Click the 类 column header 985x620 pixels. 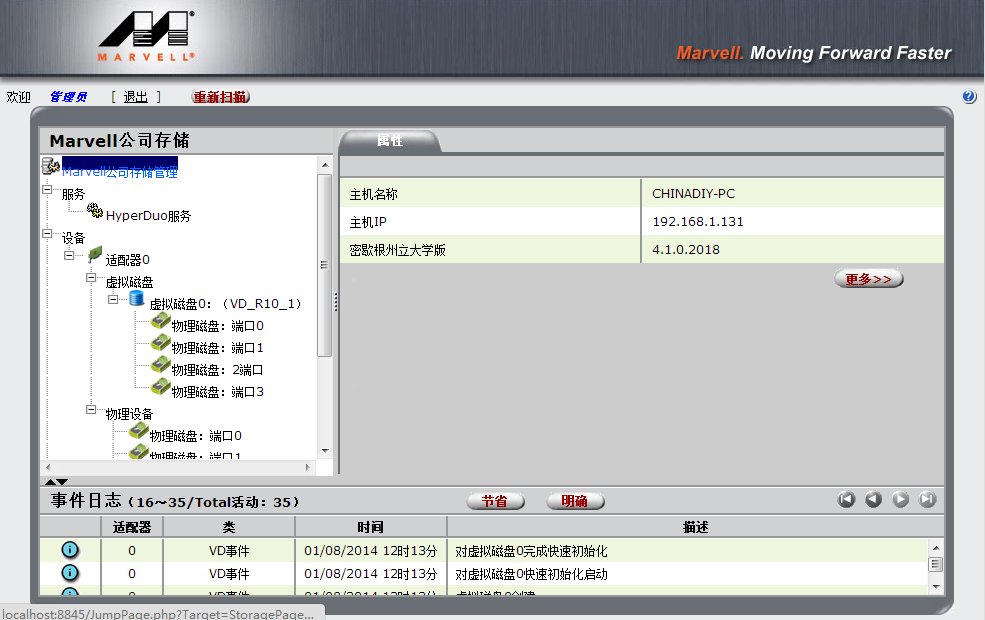click(x=229, y=527)
